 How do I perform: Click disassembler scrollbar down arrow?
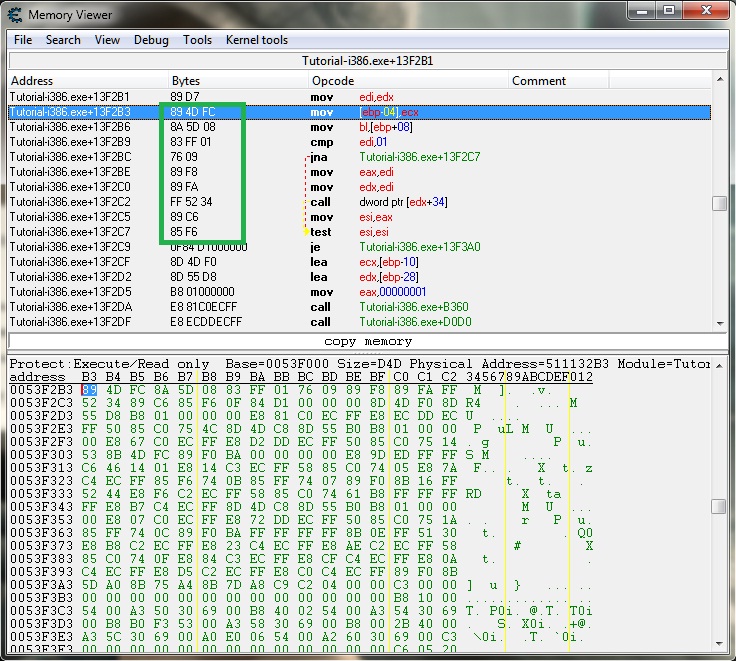tap(720, 323)
